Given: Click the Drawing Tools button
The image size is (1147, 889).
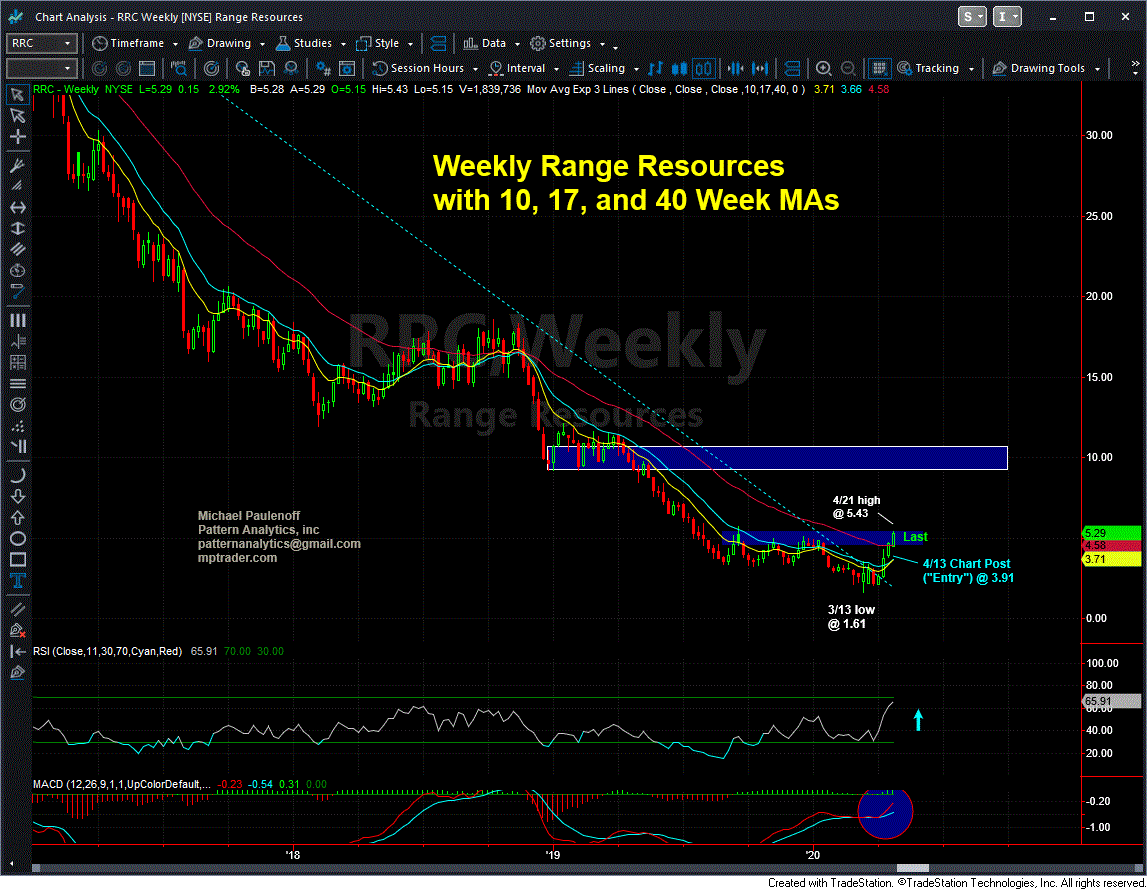Looking at the screenshot, I should 1039,69.
